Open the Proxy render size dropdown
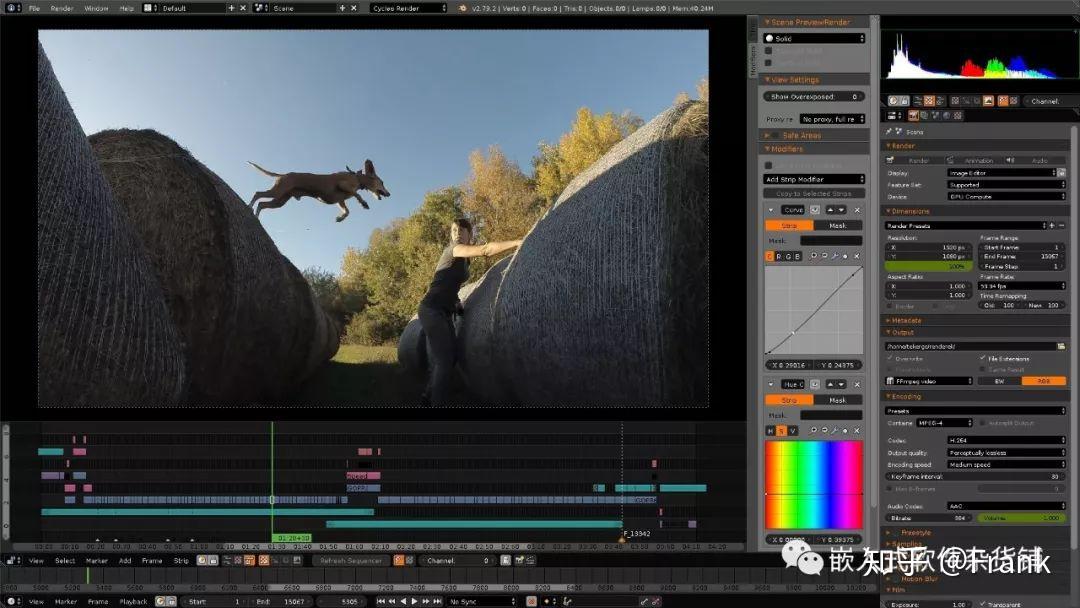The image size is (1080, 608). tap(832, 119)
